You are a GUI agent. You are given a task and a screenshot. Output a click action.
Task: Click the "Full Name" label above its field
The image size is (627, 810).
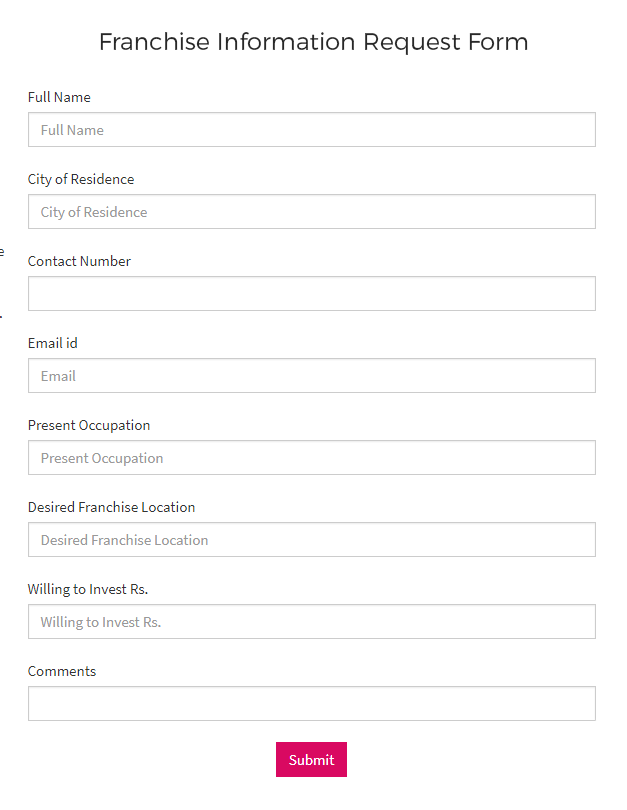(59, 97)
